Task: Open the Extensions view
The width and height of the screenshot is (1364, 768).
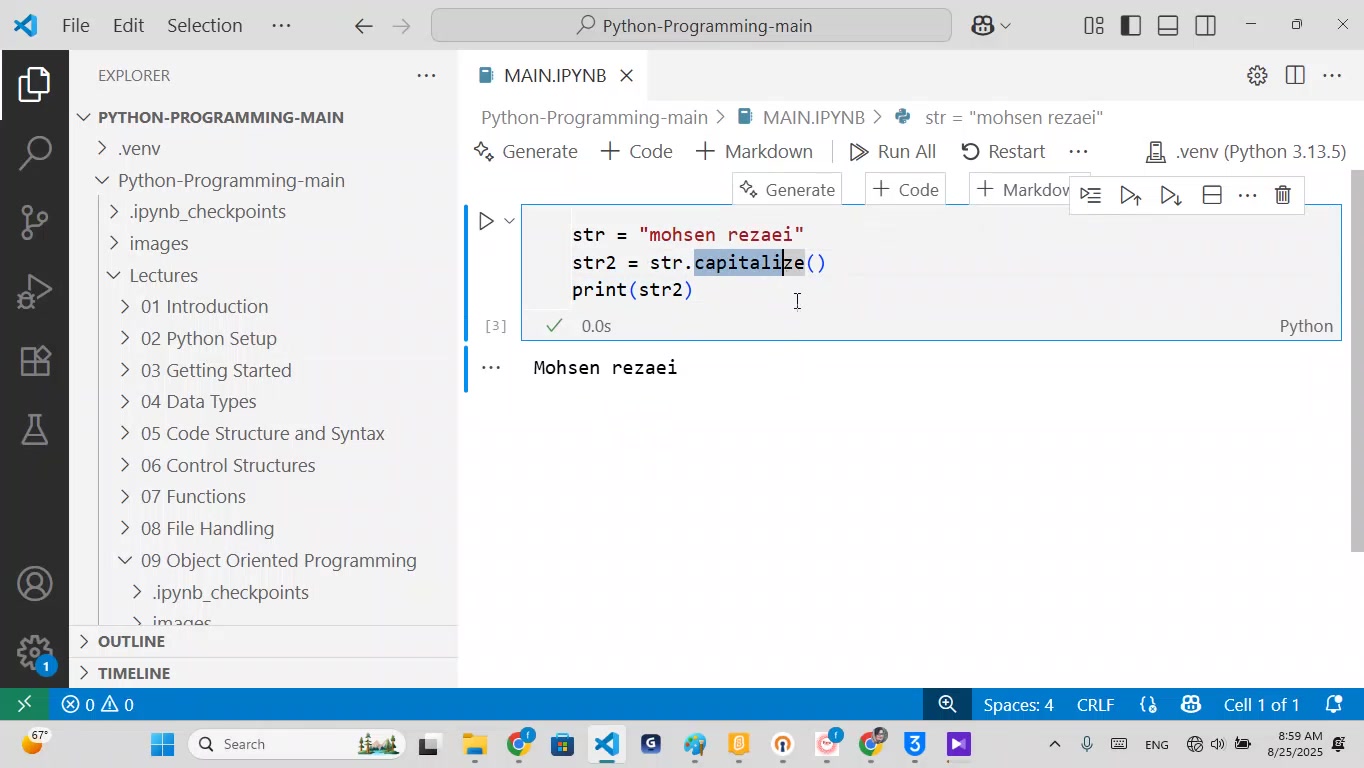Action: [x=34, y=360]
